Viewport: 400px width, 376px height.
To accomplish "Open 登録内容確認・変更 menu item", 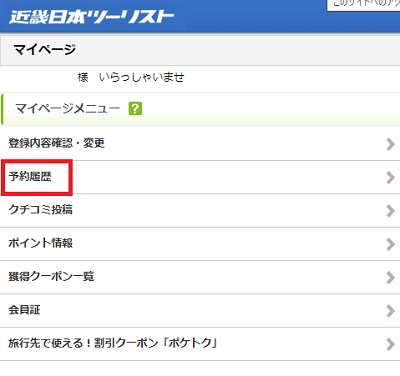I will (x=200, y=144).
